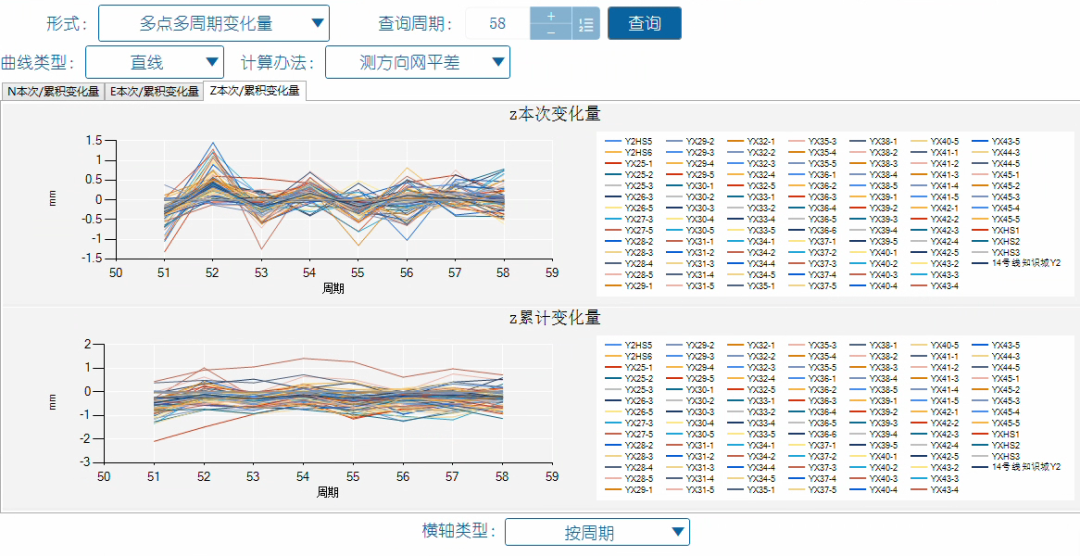Expand the 横轴类型 dropdown set to 按周期
The width and height of the screenshot is (1080, 556).
597,532
